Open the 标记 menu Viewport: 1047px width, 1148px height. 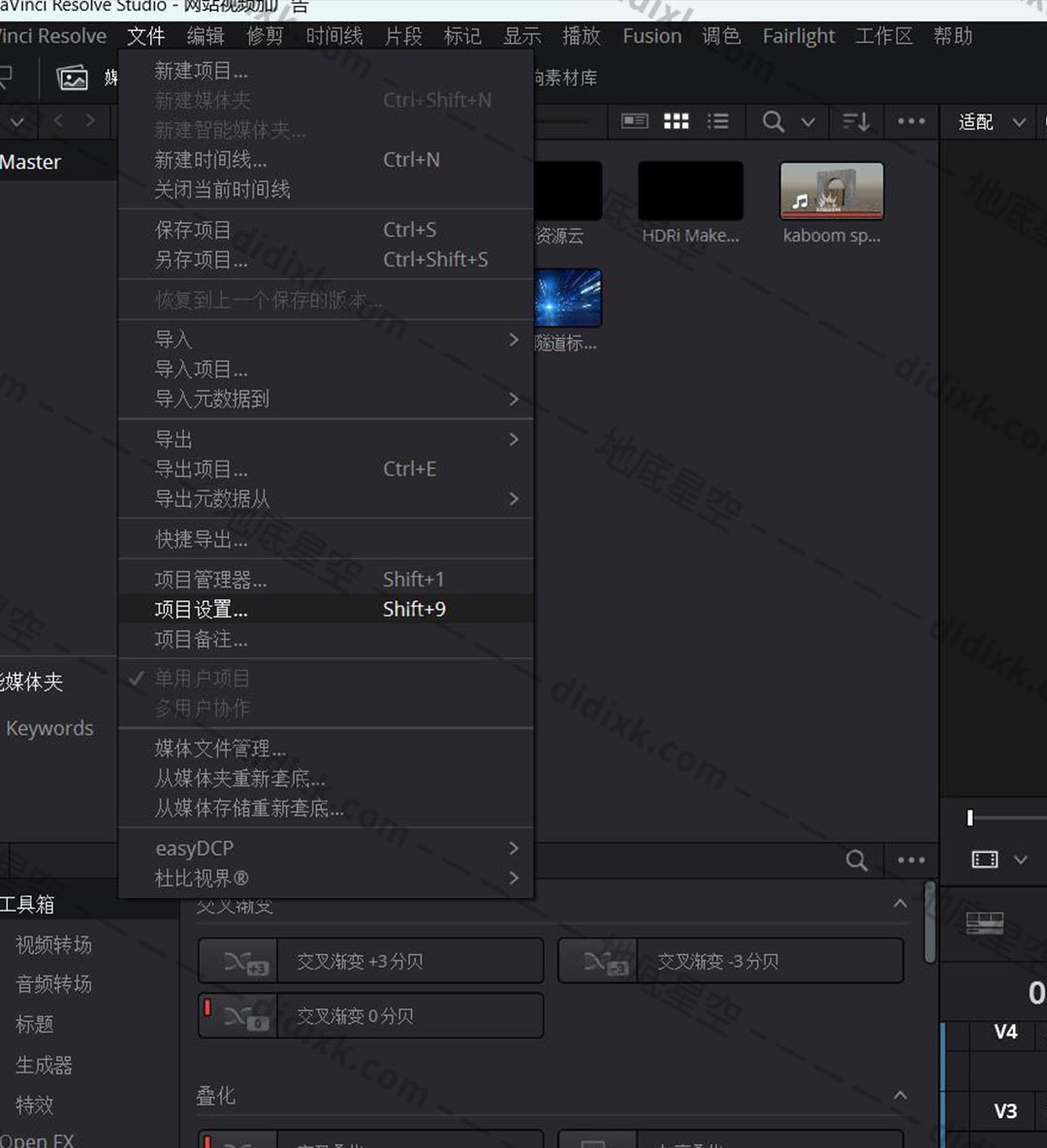(x=462, y=36)
